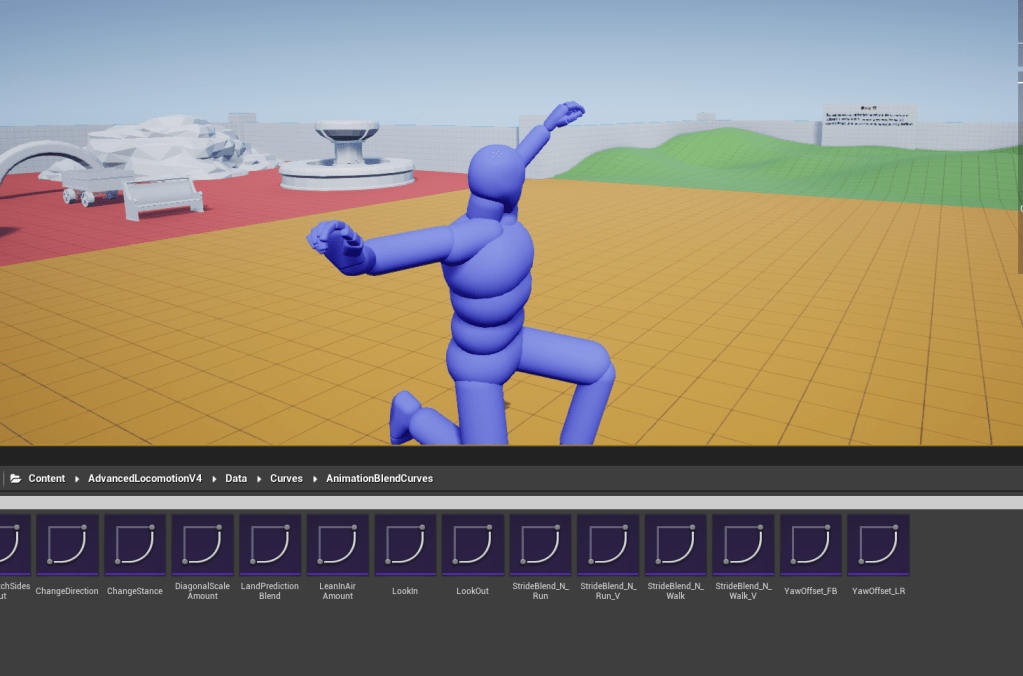The width and height of the screenshot is (1023, 676).
Task: Go to AdvancedLocomotionV4 folder in breadcrumb
Action: coord(145,479)
